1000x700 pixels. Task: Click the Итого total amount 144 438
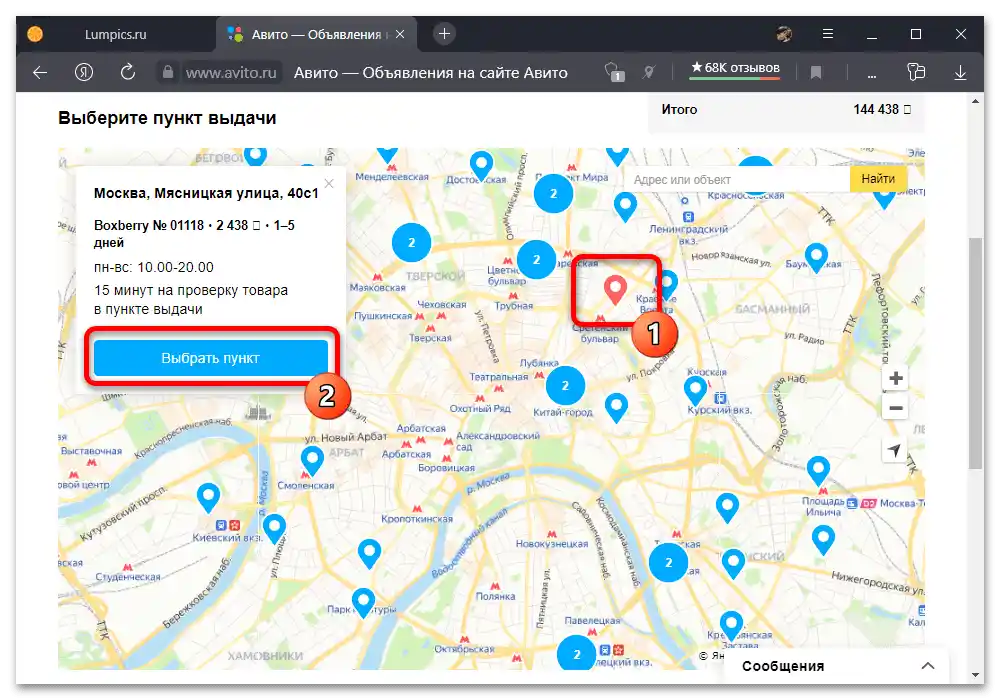coord(882,110)
